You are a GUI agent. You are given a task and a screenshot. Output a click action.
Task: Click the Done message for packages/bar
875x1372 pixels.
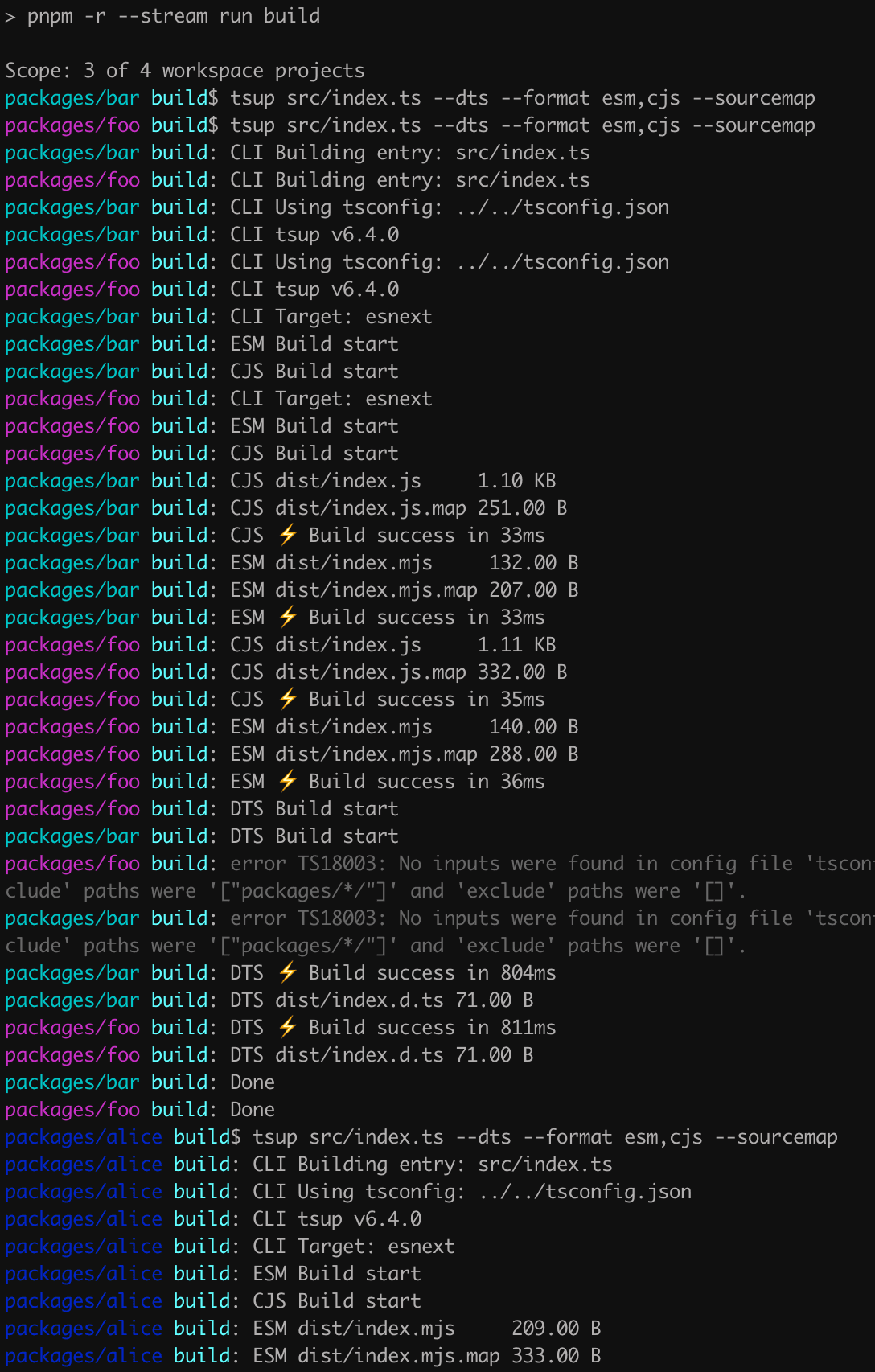tap(253, 1082)
